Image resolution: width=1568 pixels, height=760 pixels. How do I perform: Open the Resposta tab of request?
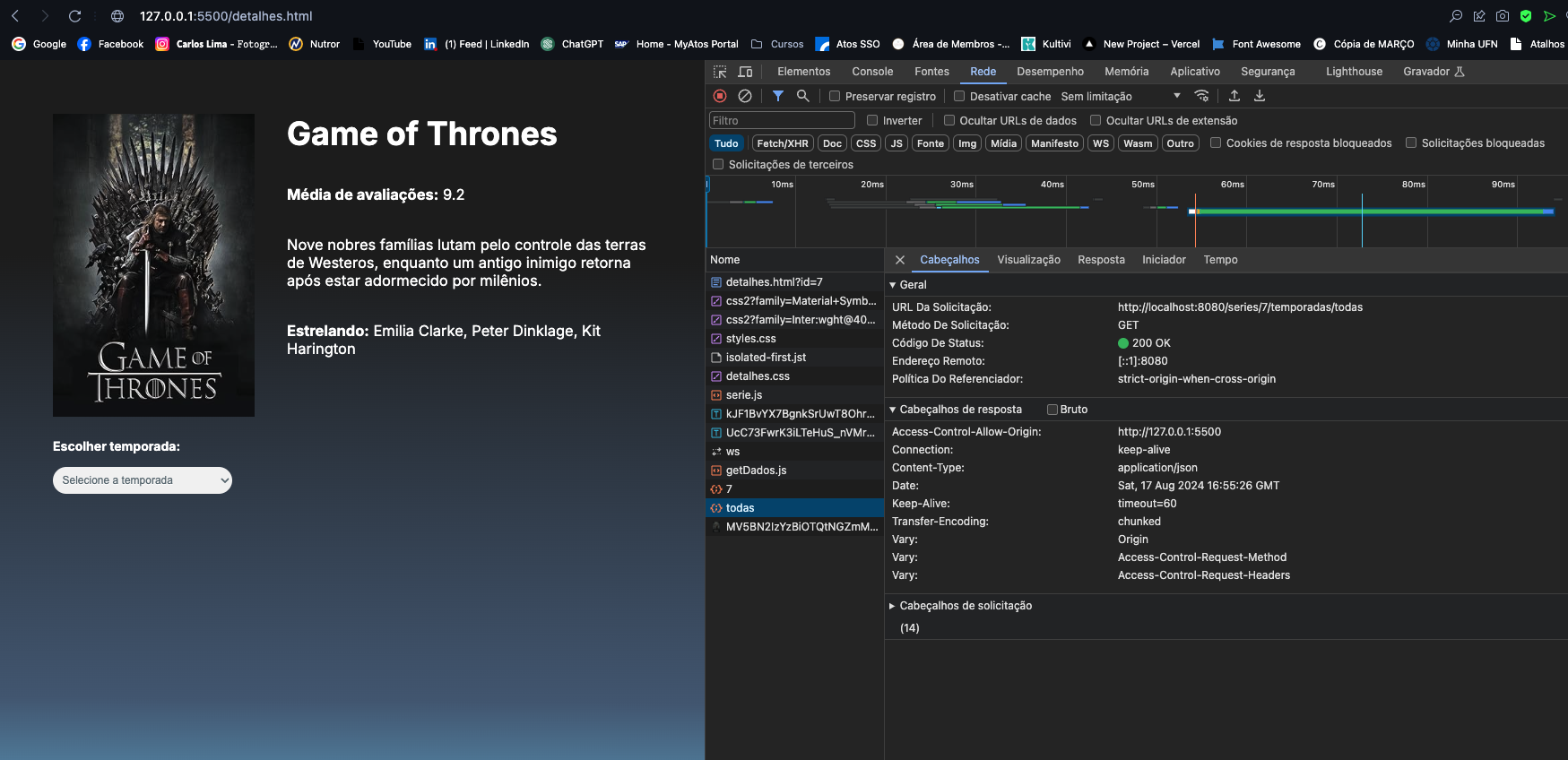[x=1101, y=260]
